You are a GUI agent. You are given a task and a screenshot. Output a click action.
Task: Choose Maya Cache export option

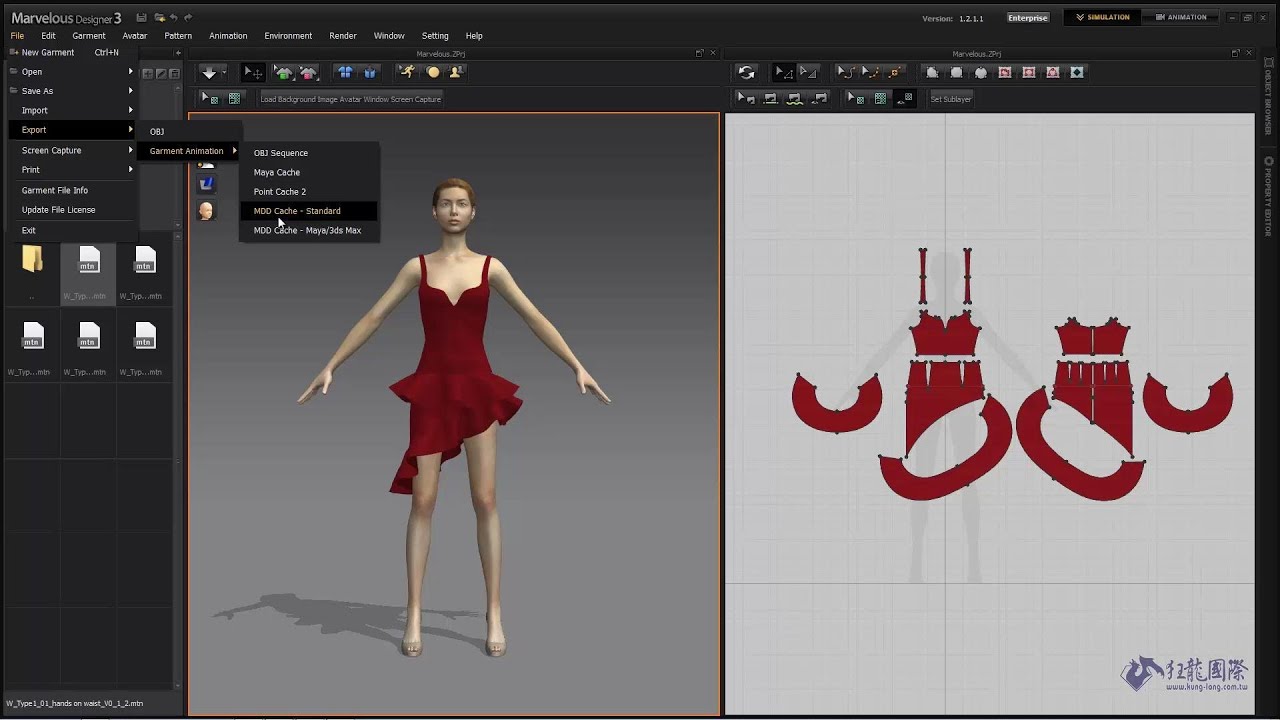click(x=309, y=172)
